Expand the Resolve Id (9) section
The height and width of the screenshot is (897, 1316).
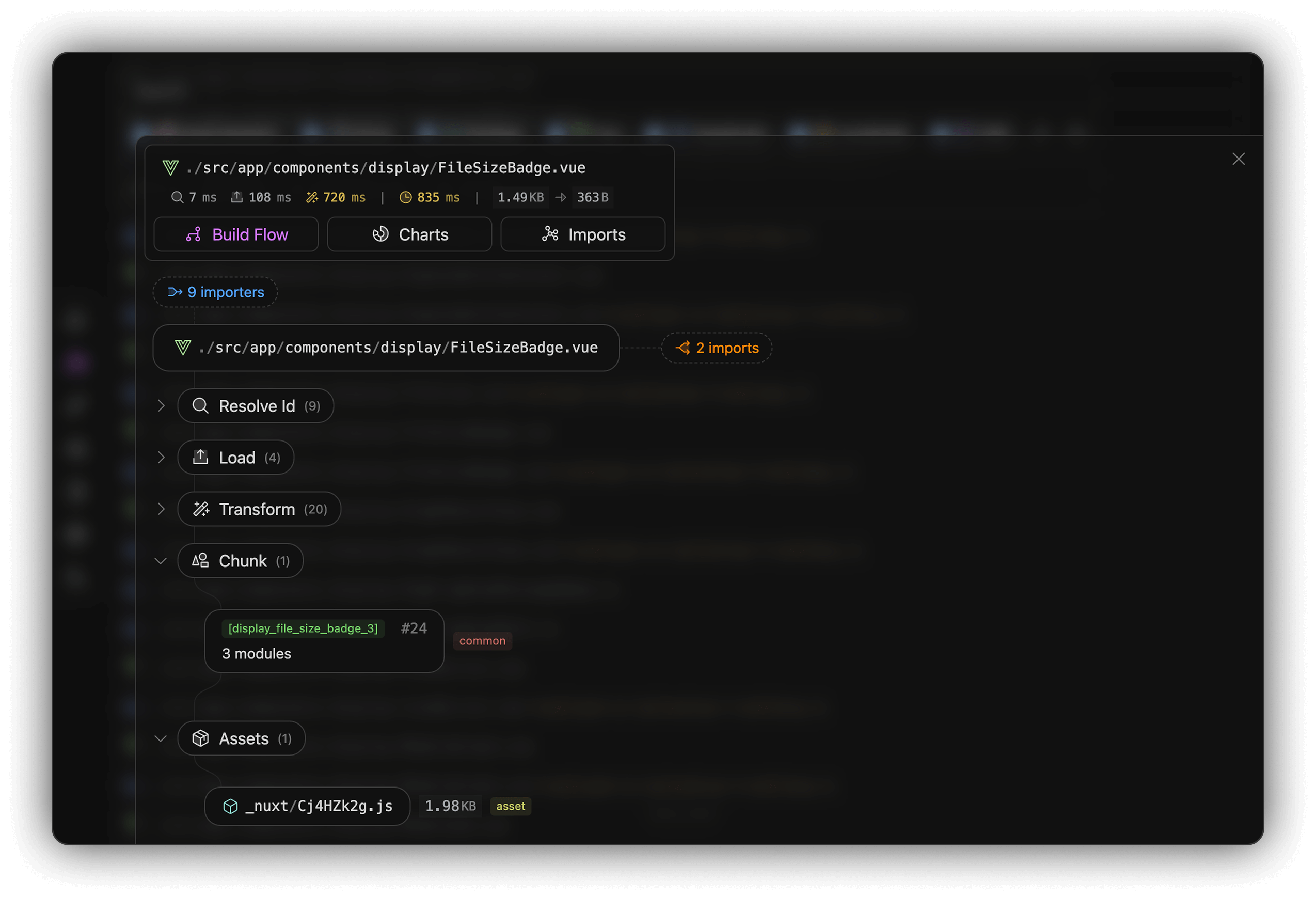162,405
